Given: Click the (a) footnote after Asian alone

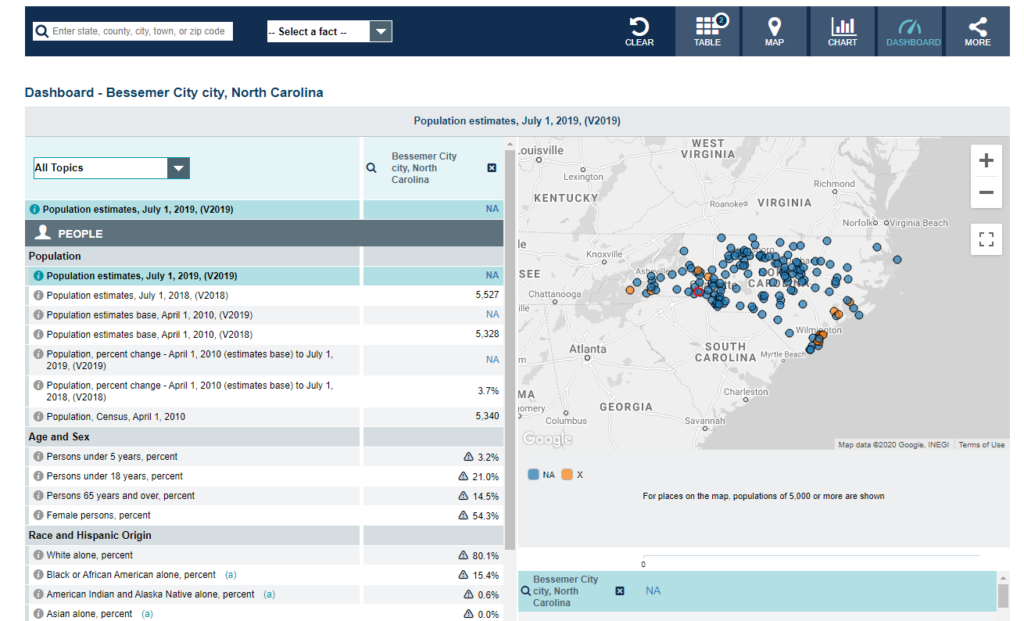Looking at the screenshot, I should pyautogui.click(x=147, y=614).
